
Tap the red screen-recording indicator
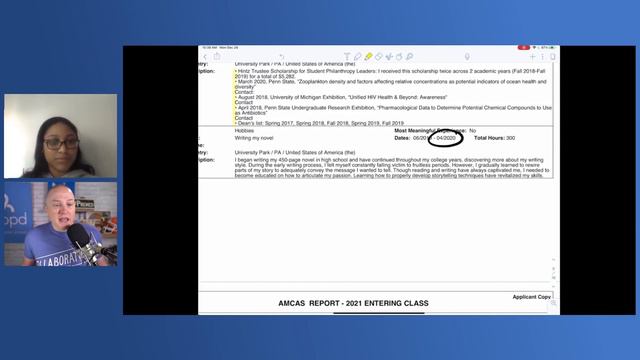coord(524,48)
